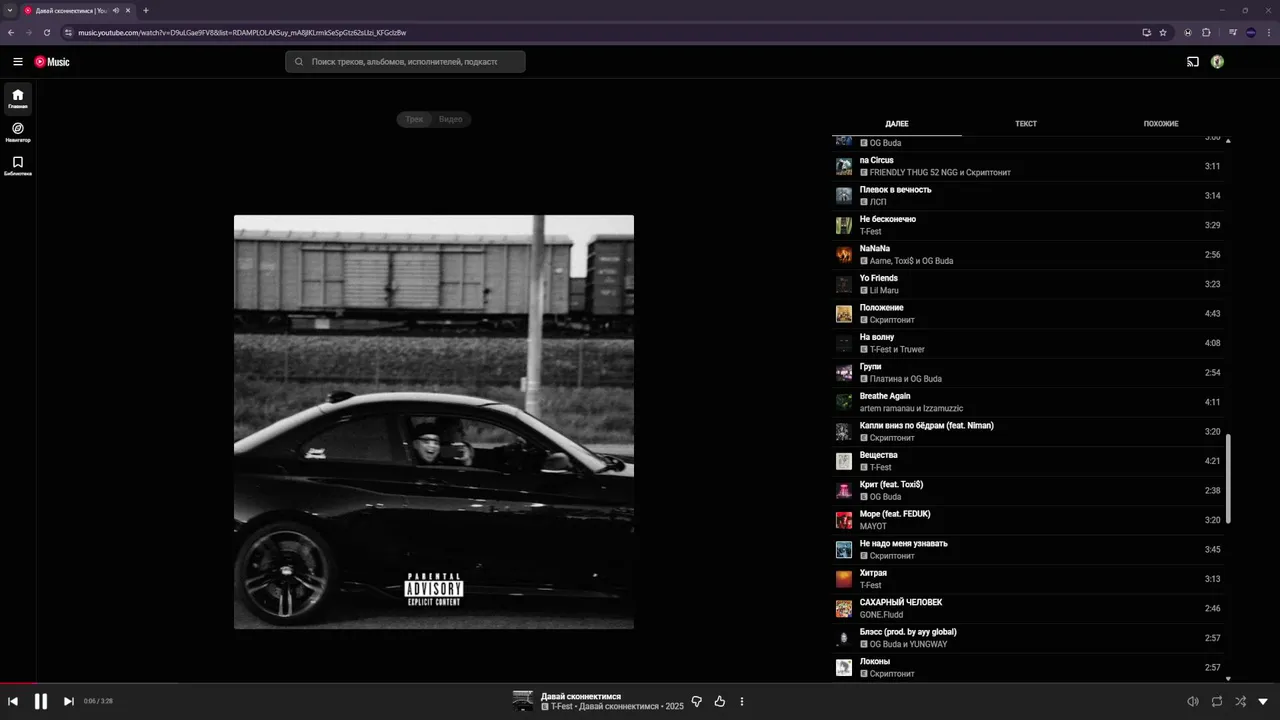1280x720 pixels.
Task: Click the search field for tracks
Action: coord(405,62)
